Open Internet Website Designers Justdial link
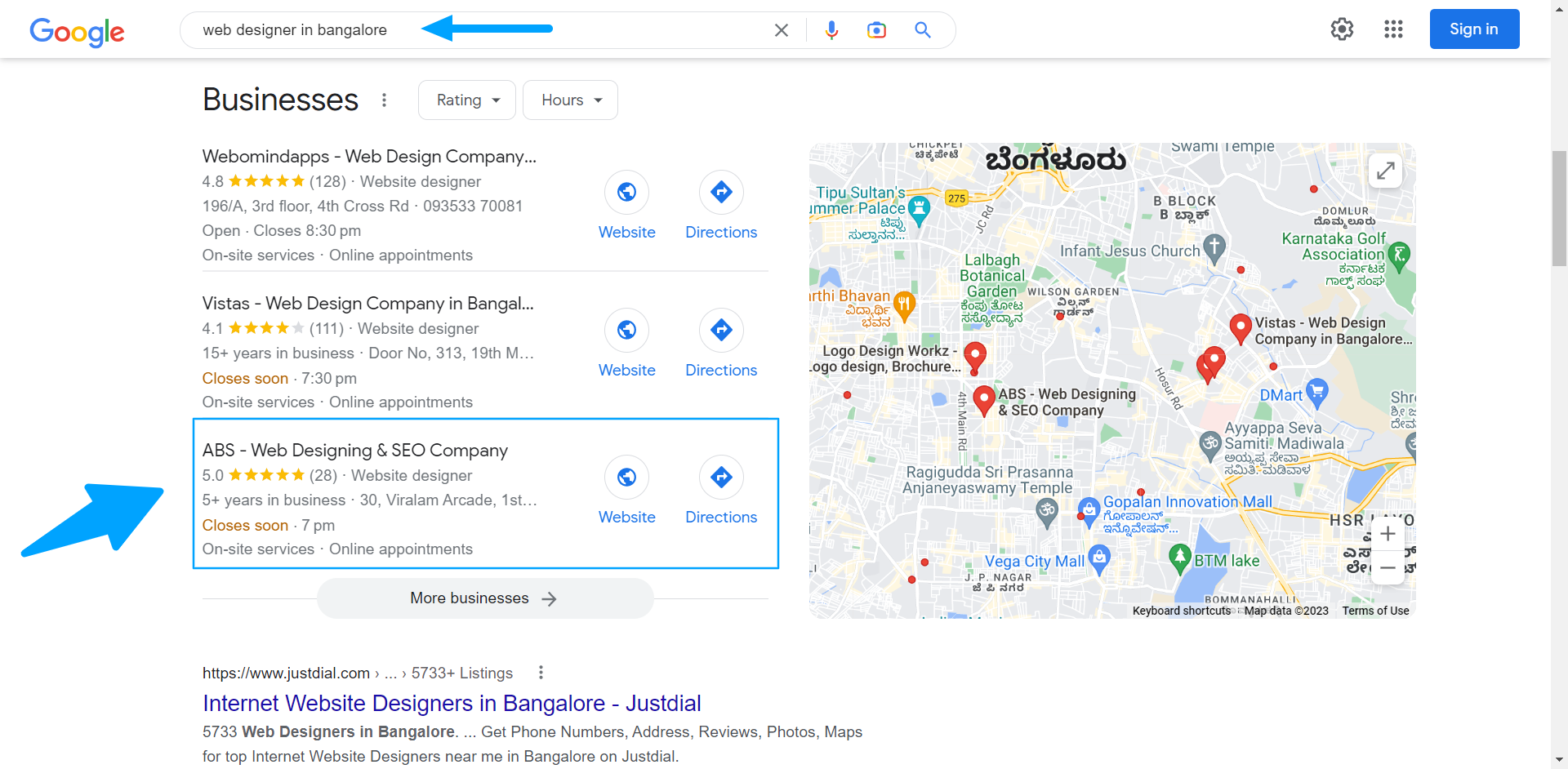Image resolution: width=1568 pixels, height=769 pixels. (x=452, y=703)
